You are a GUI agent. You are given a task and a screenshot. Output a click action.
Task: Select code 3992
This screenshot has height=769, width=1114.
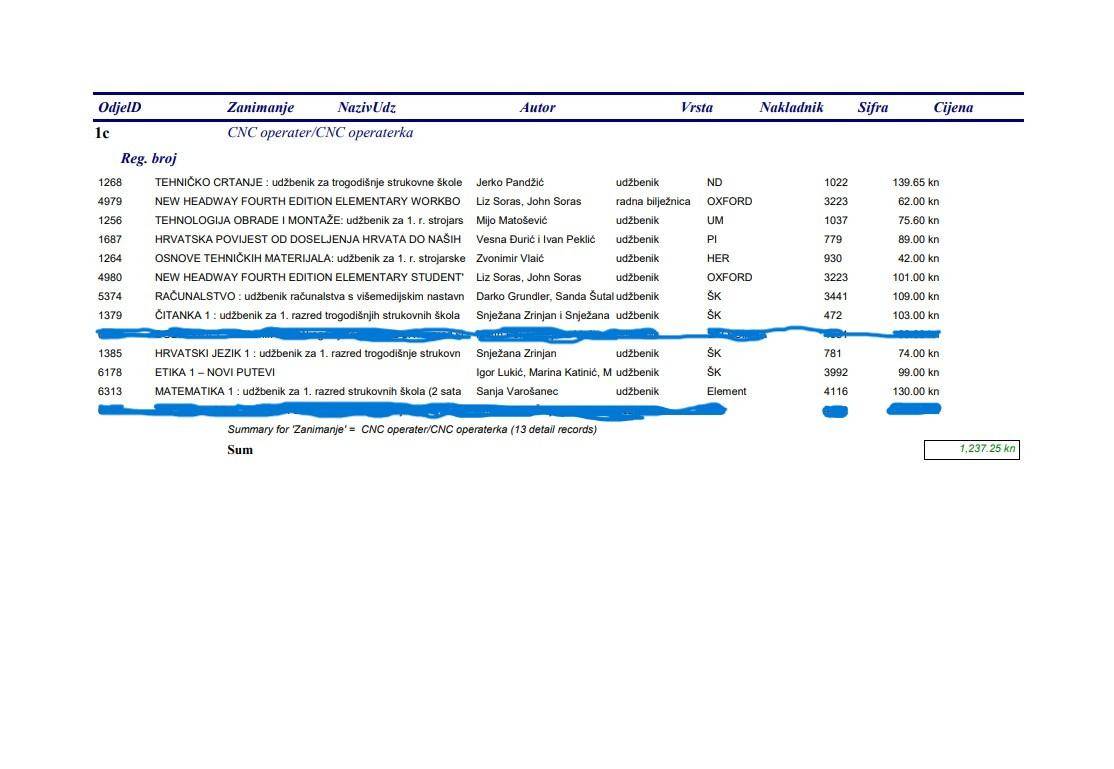[x=836, y=372]
